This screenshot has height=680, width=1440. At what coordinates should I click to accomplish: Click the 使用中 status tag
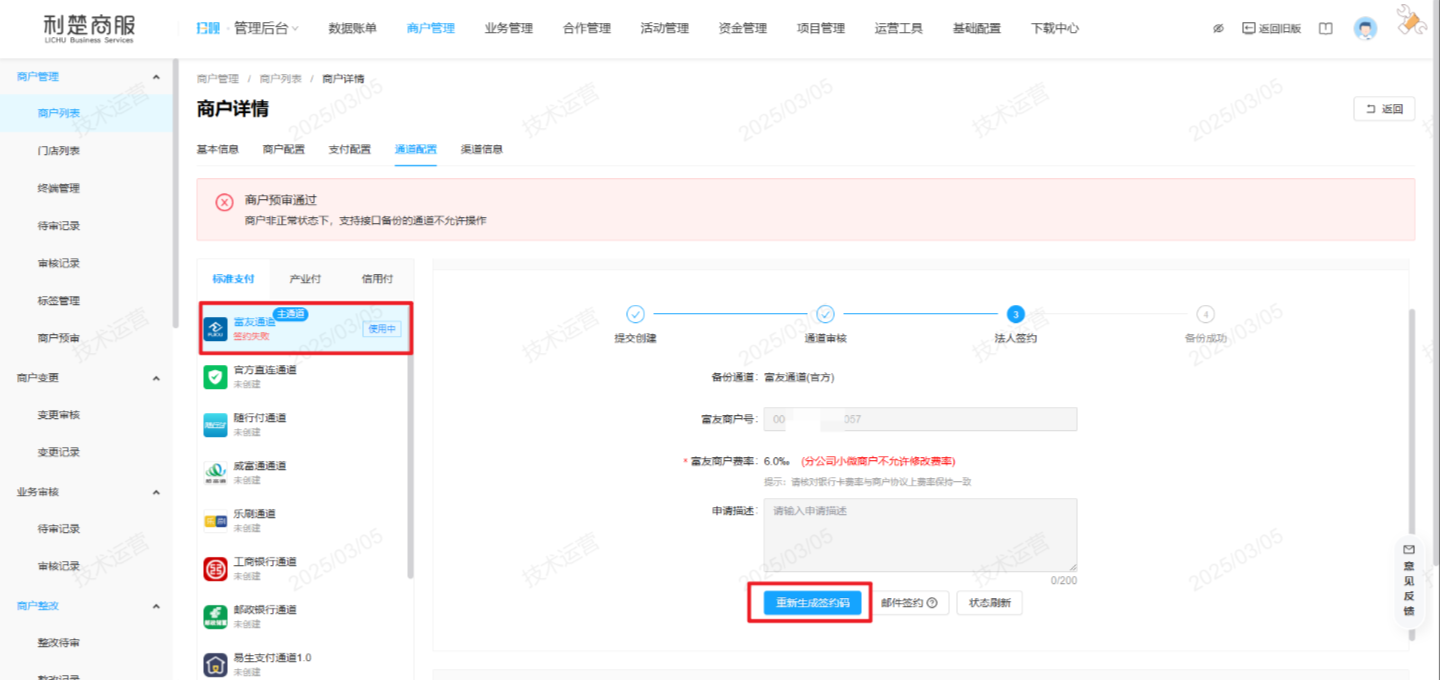382,329
